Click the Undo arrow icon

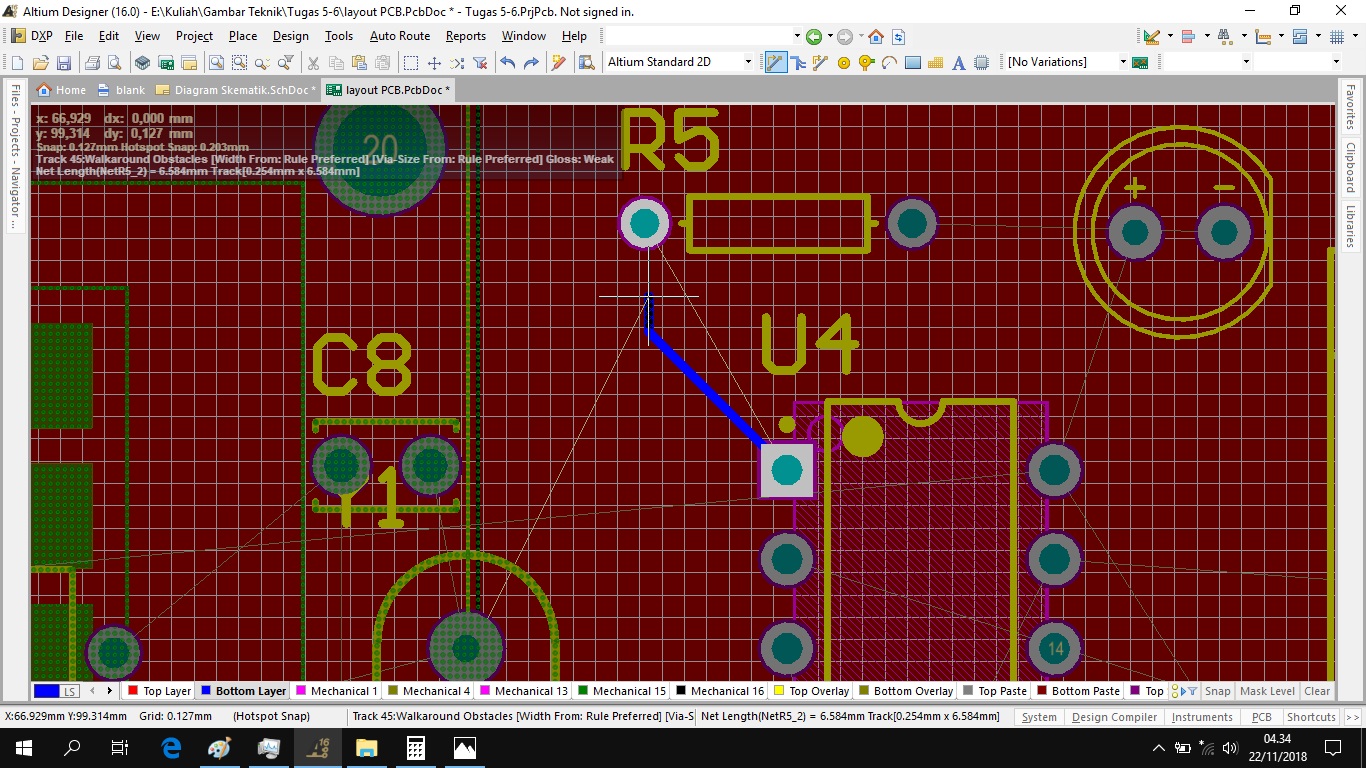click(508, 63)
